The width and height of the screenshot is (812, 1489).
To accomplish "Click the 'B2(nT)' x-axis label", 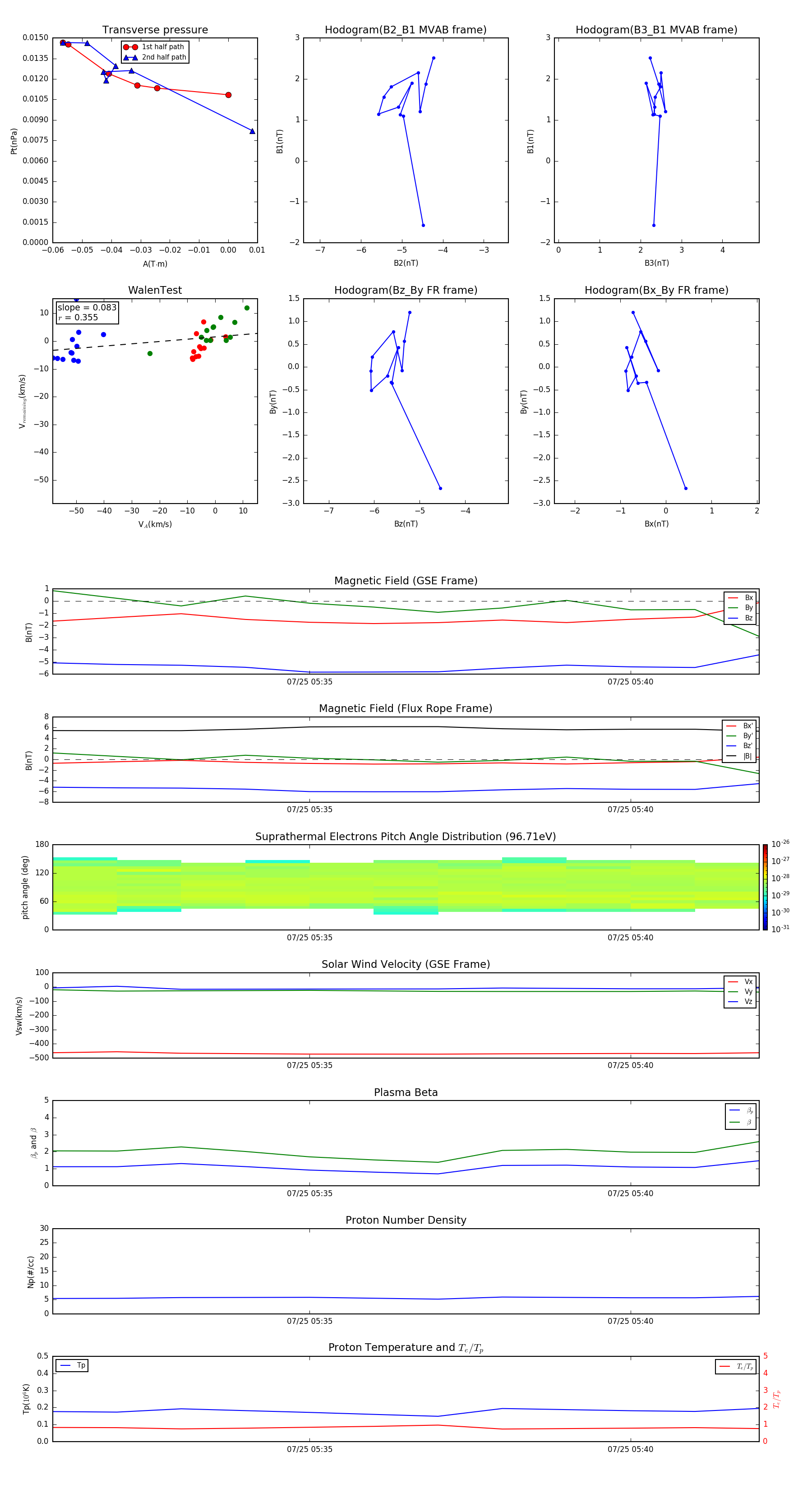I will coord(406,263).
